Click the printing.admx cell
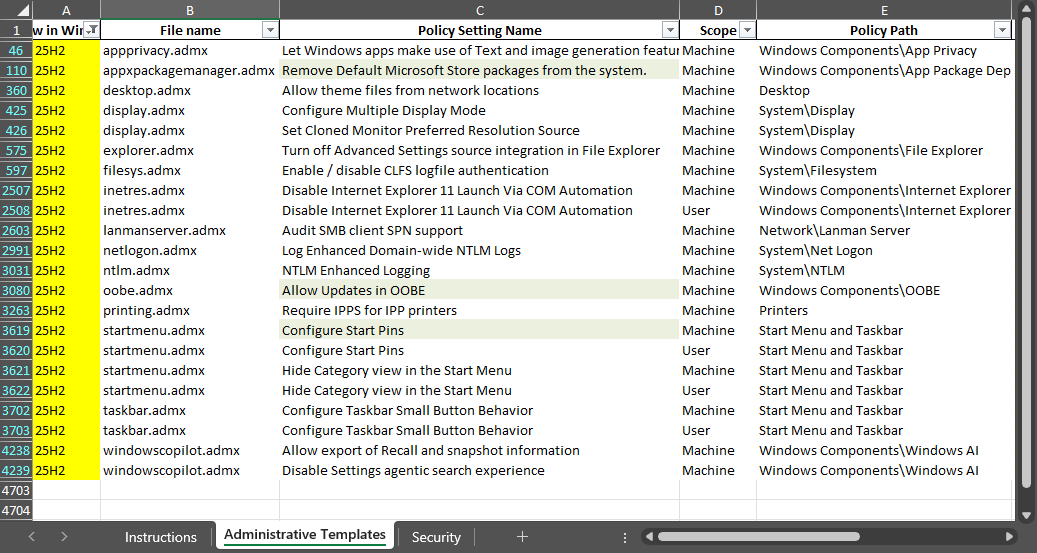Viewport: 1037px width, 553px height. pos(190,310)
